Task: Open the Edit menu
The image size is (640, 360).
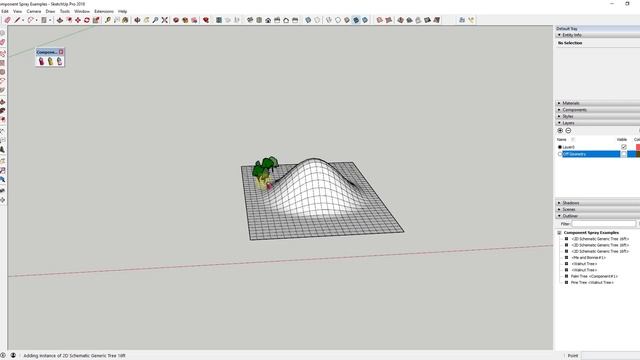Action: 4,11
